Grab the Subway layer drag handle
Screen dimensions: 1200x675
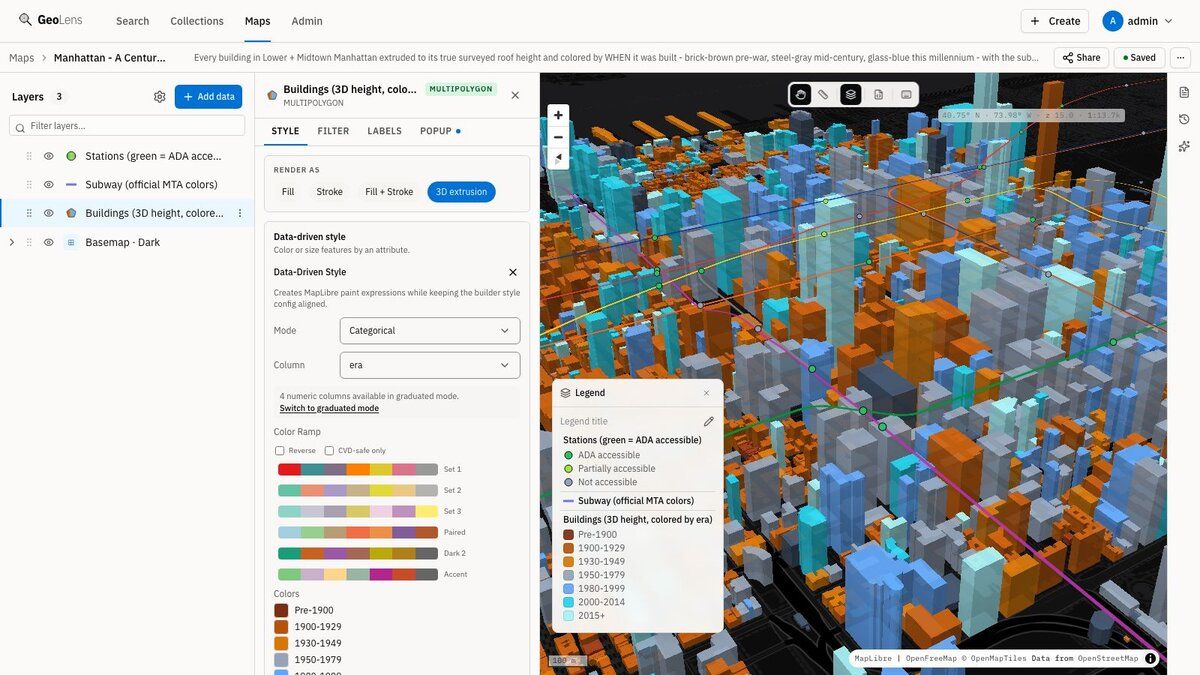[29, 185]
